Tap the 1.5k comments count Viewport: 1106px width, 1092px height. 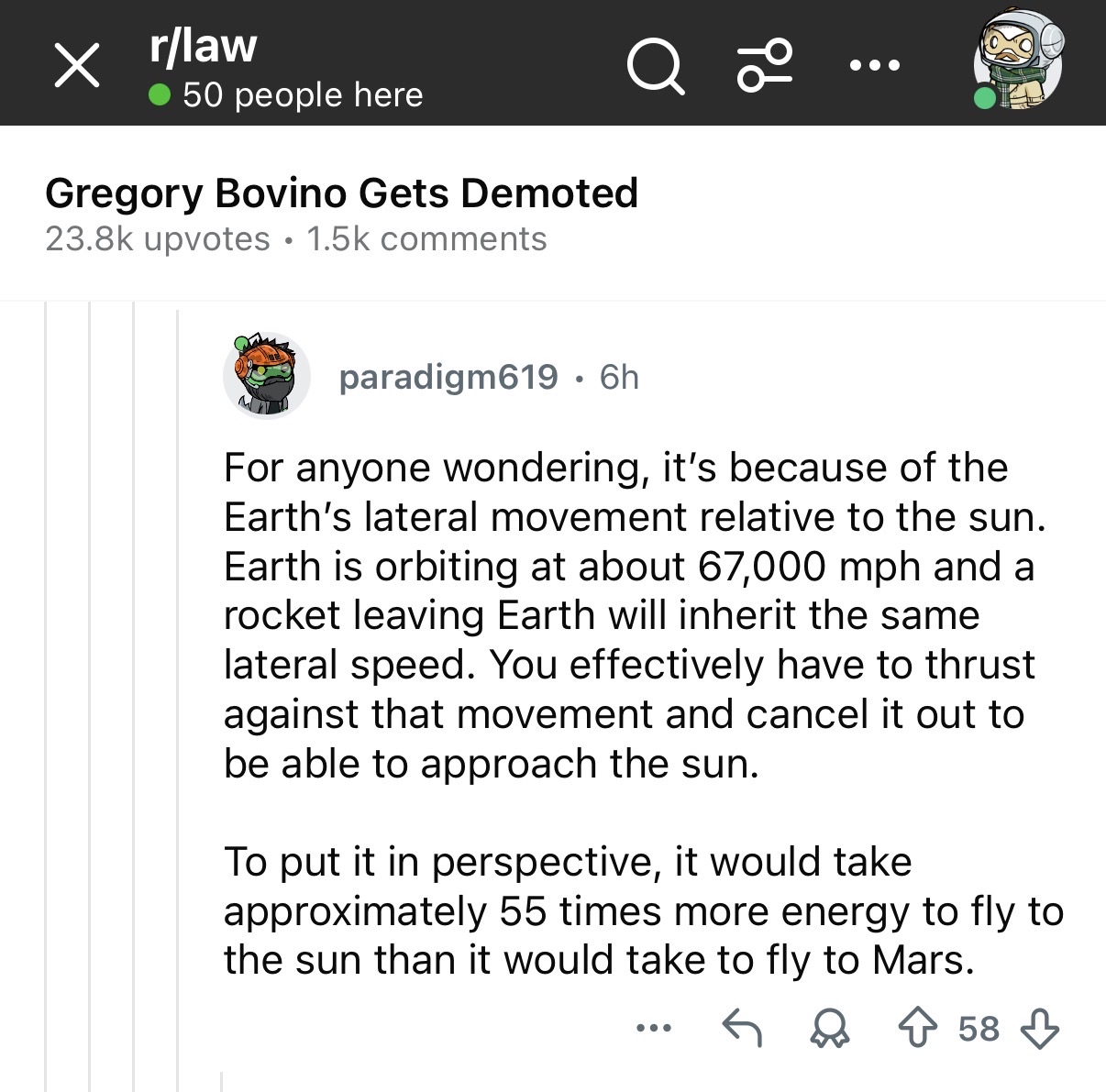coord(426,239)
